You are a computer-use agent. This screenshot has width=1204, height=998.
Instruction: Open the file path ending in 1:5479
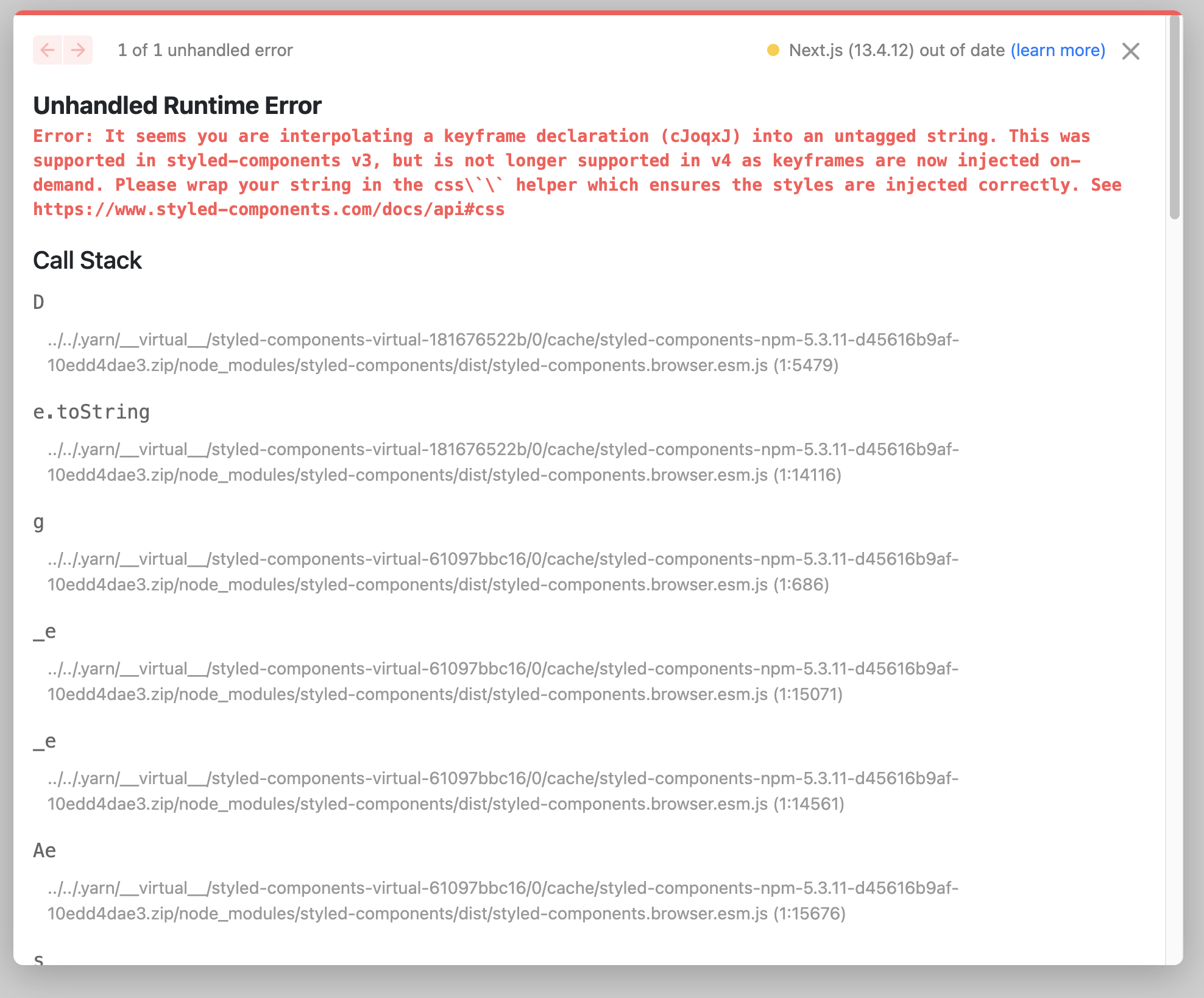(503, 352)
